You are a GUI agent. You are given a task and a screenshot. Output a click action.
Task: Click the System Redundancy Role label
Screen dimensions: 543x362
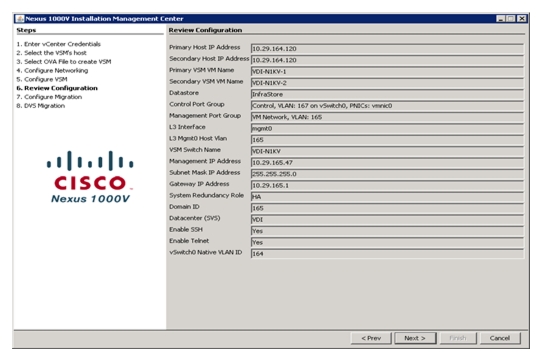(x=206, y=195)
